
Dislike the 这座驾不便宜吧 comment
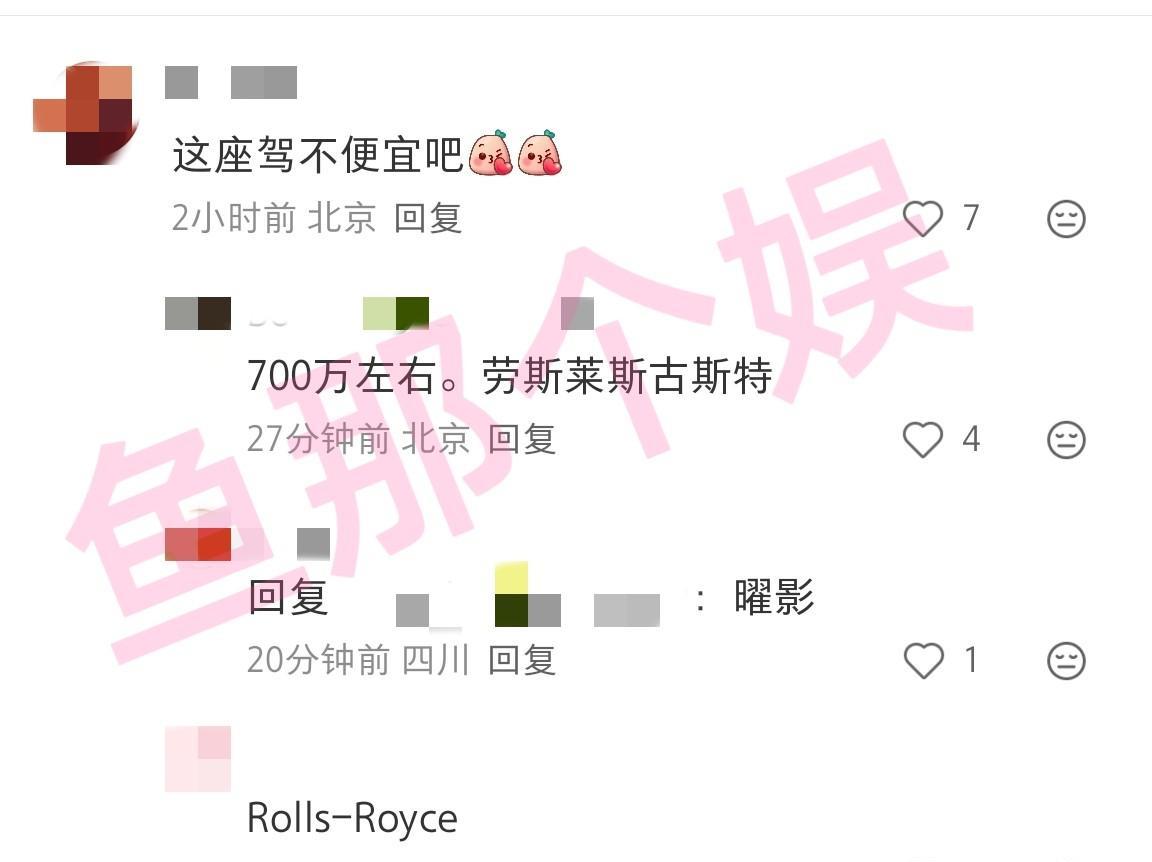(x=1066, y=218)
